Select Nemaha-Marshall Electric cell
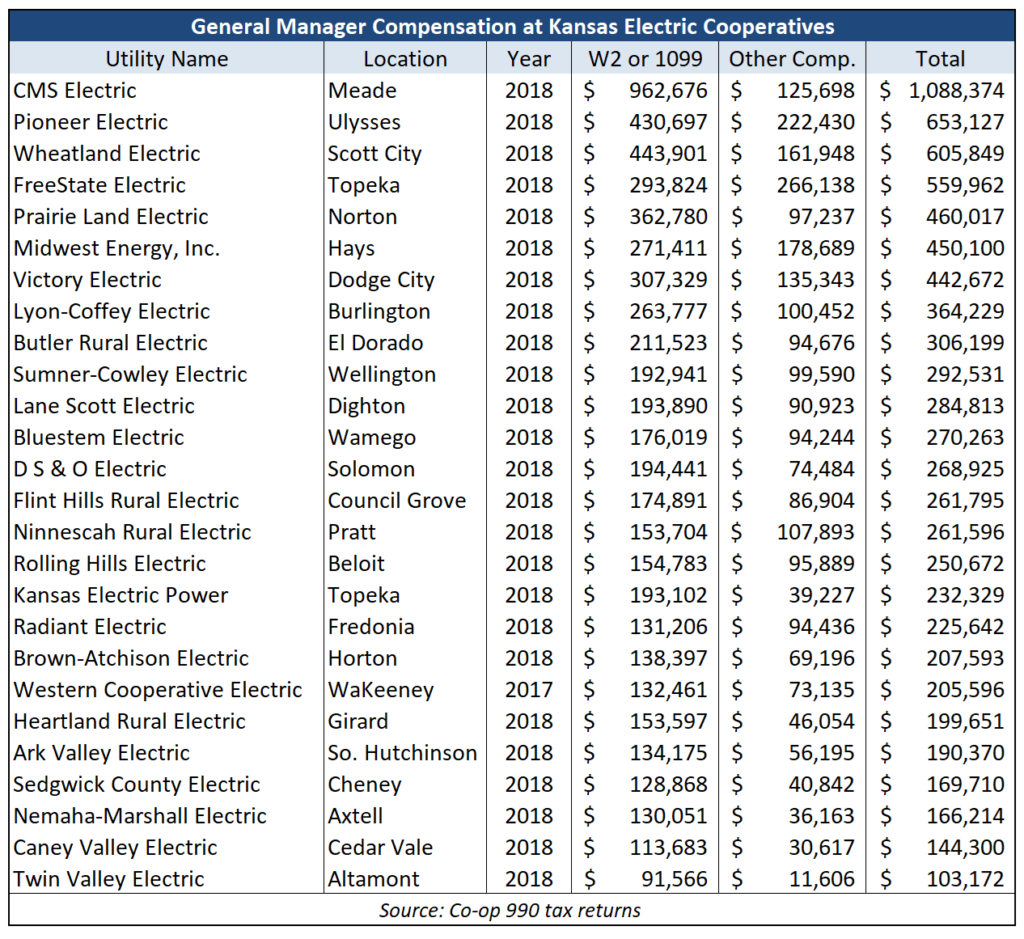 coord(140,816)
